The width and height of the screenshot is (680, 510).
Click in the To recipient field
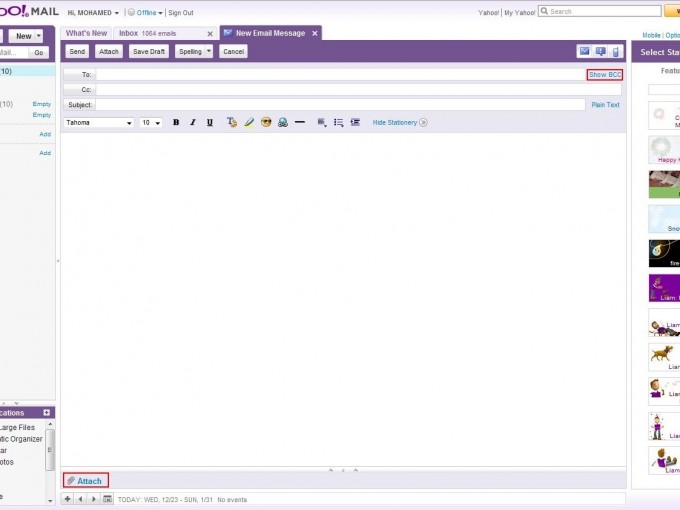point(340,75)
